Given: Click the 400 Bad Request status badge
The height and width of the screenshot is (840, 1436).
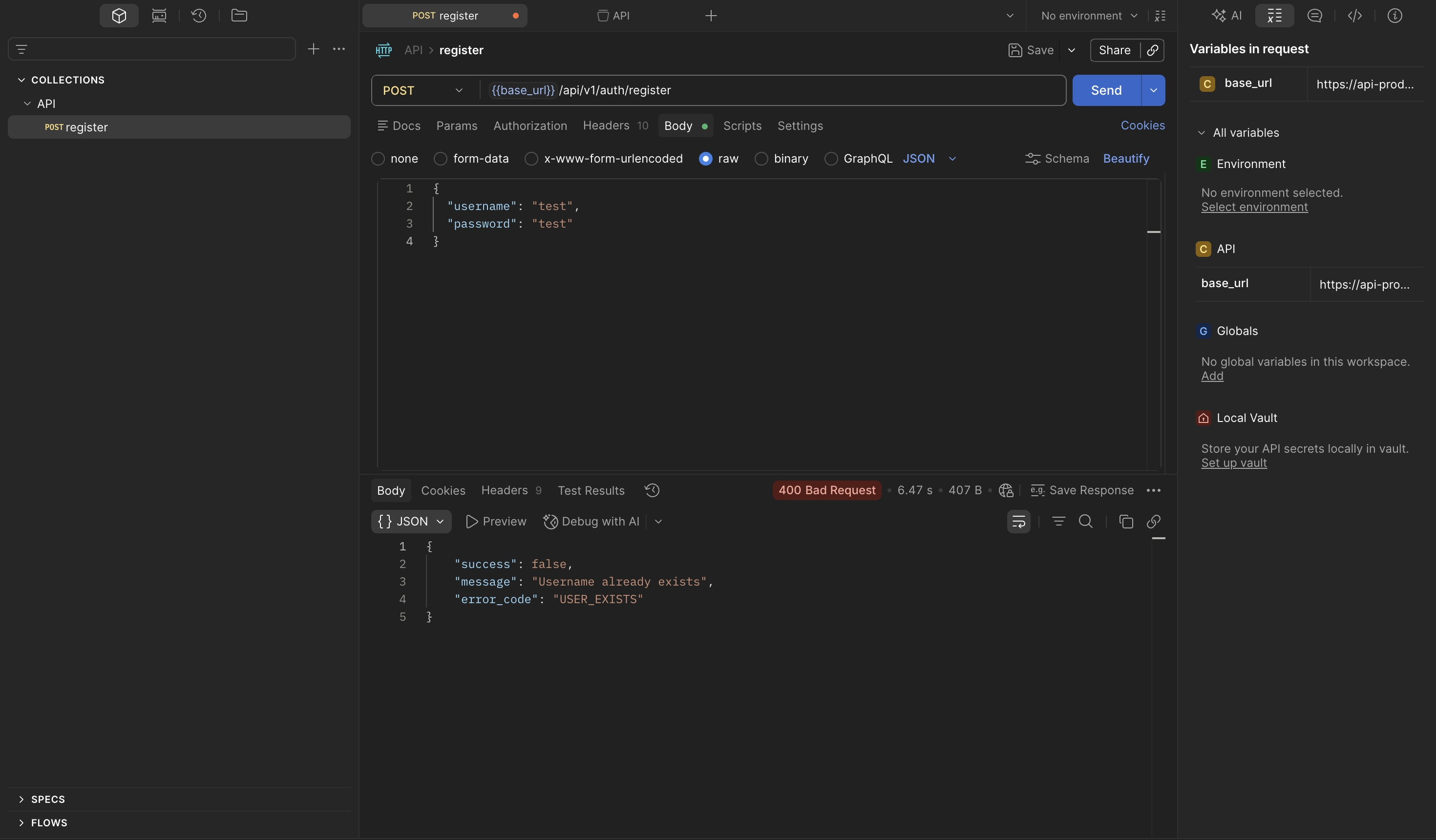Looking at the screenshot, I should coord(827,490).
